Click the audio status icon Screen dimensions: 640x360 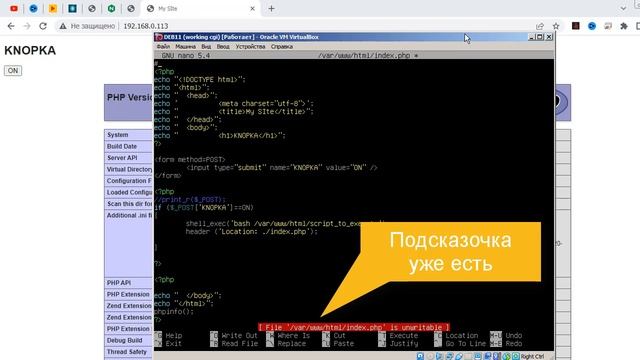tap(440, 356)
